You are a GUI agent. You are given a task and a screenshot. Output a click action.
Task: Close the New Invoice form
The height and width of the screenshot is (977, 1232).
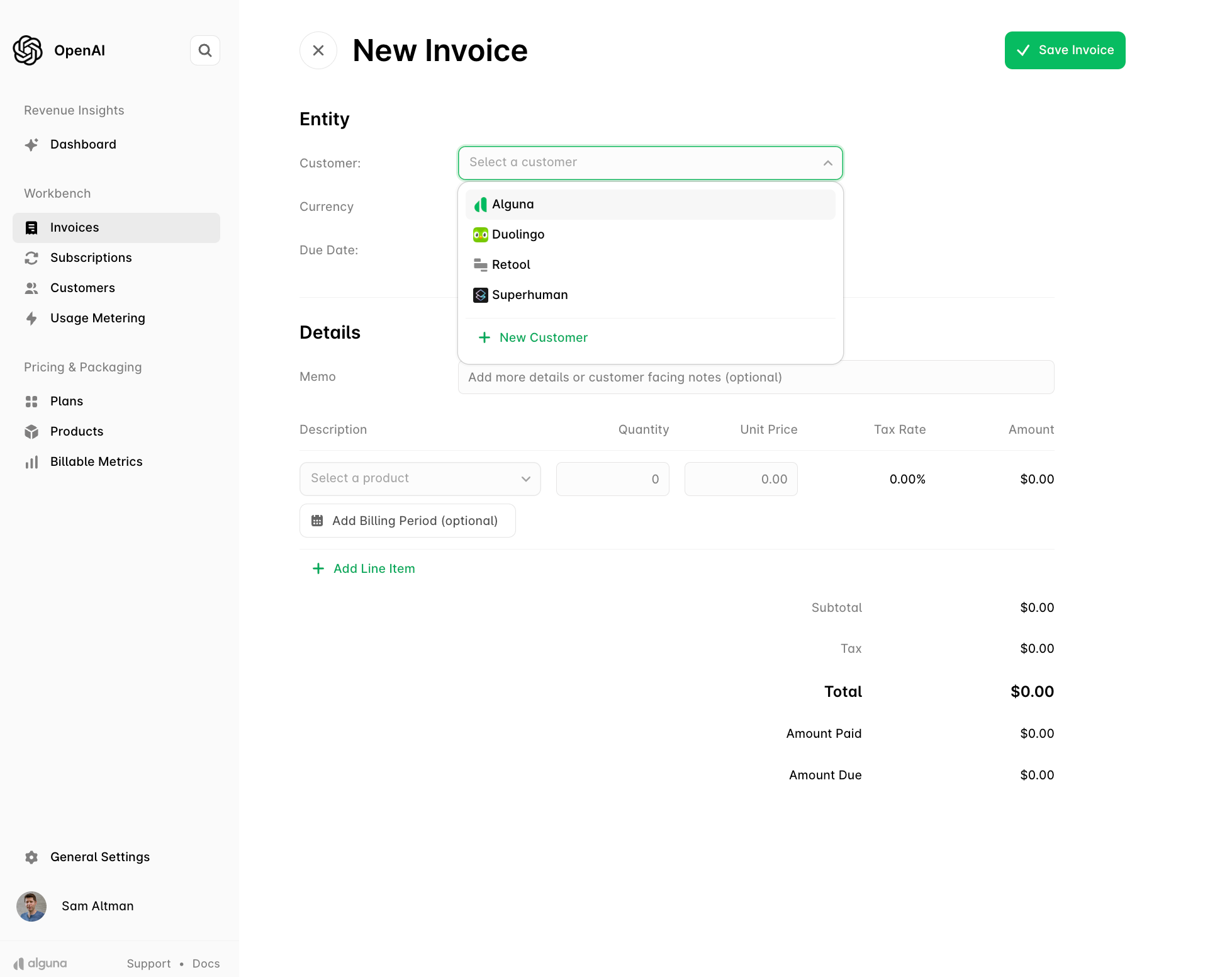(318, 50)
